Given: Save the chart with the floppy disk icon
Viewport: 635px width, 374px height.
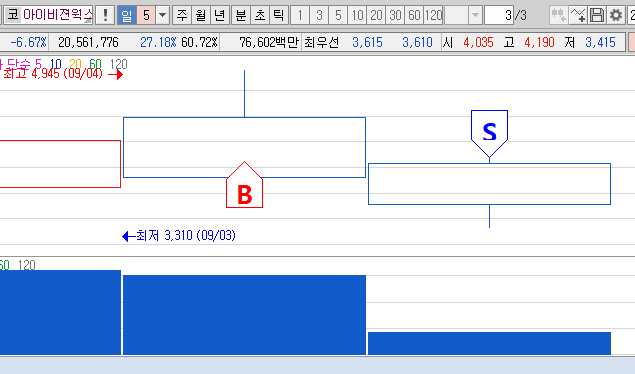Looking at the screenshot, I should [597, 15].
